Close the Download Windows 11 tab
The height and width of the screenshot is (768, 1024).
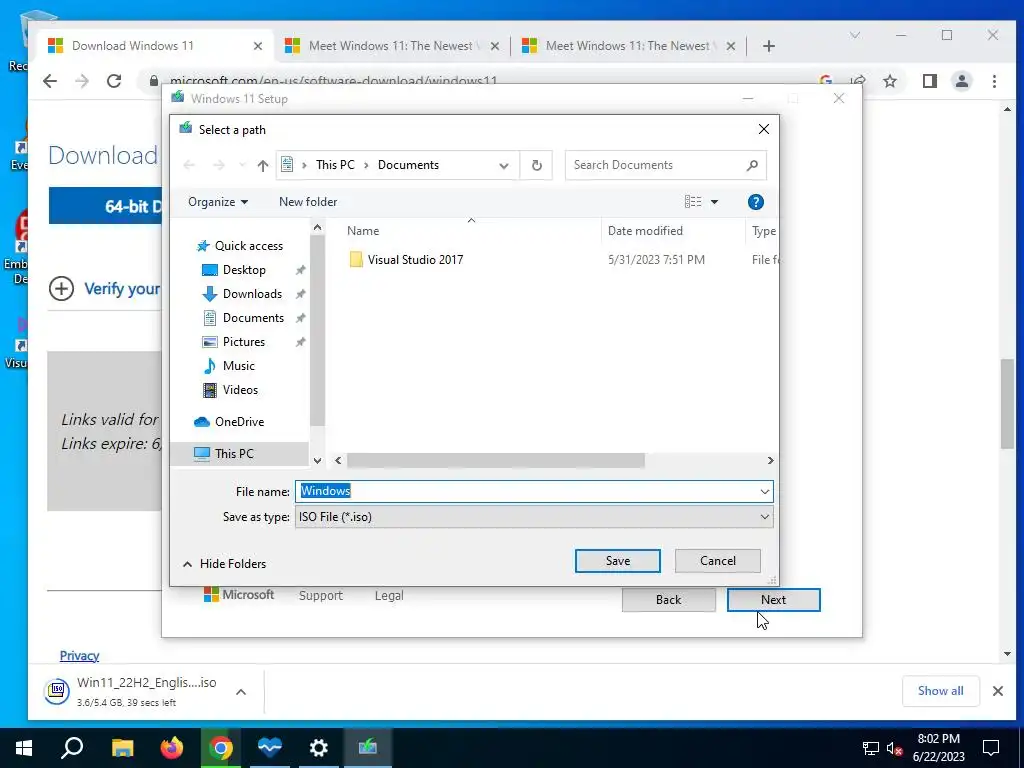[x=258, y=46]
